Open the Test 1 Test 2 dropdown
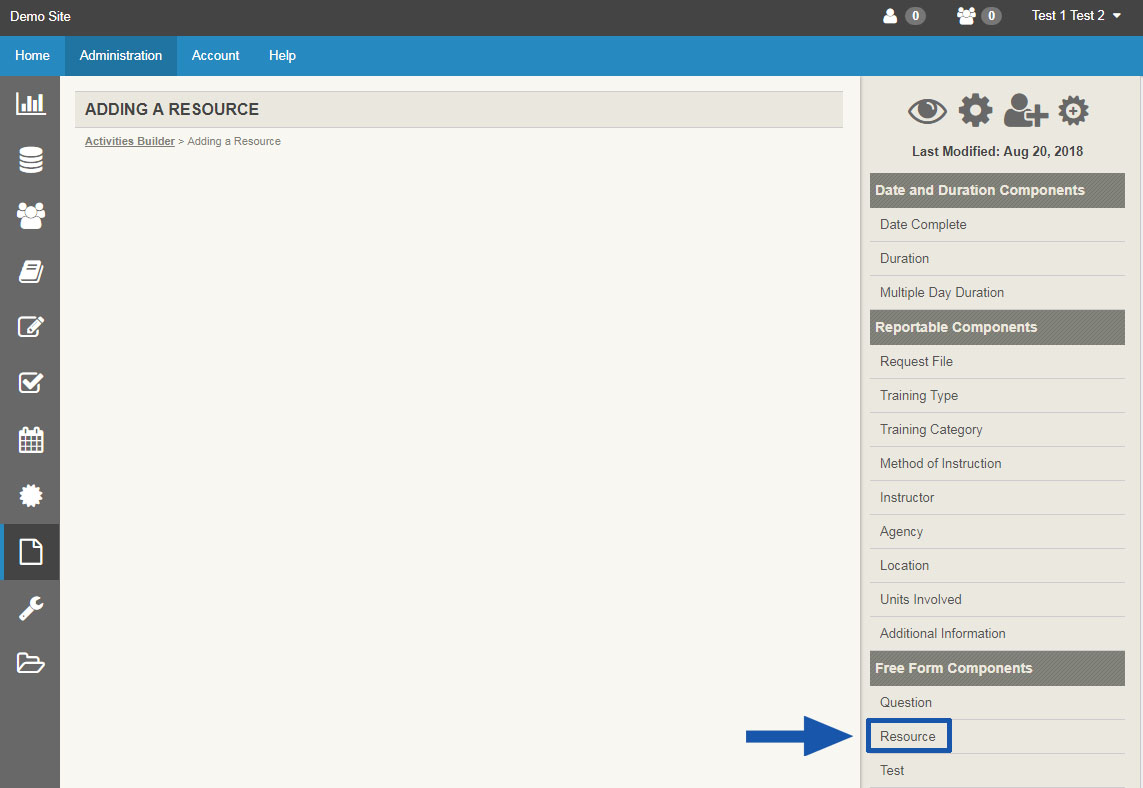The image size is (1143, 788). point(1076,15)
